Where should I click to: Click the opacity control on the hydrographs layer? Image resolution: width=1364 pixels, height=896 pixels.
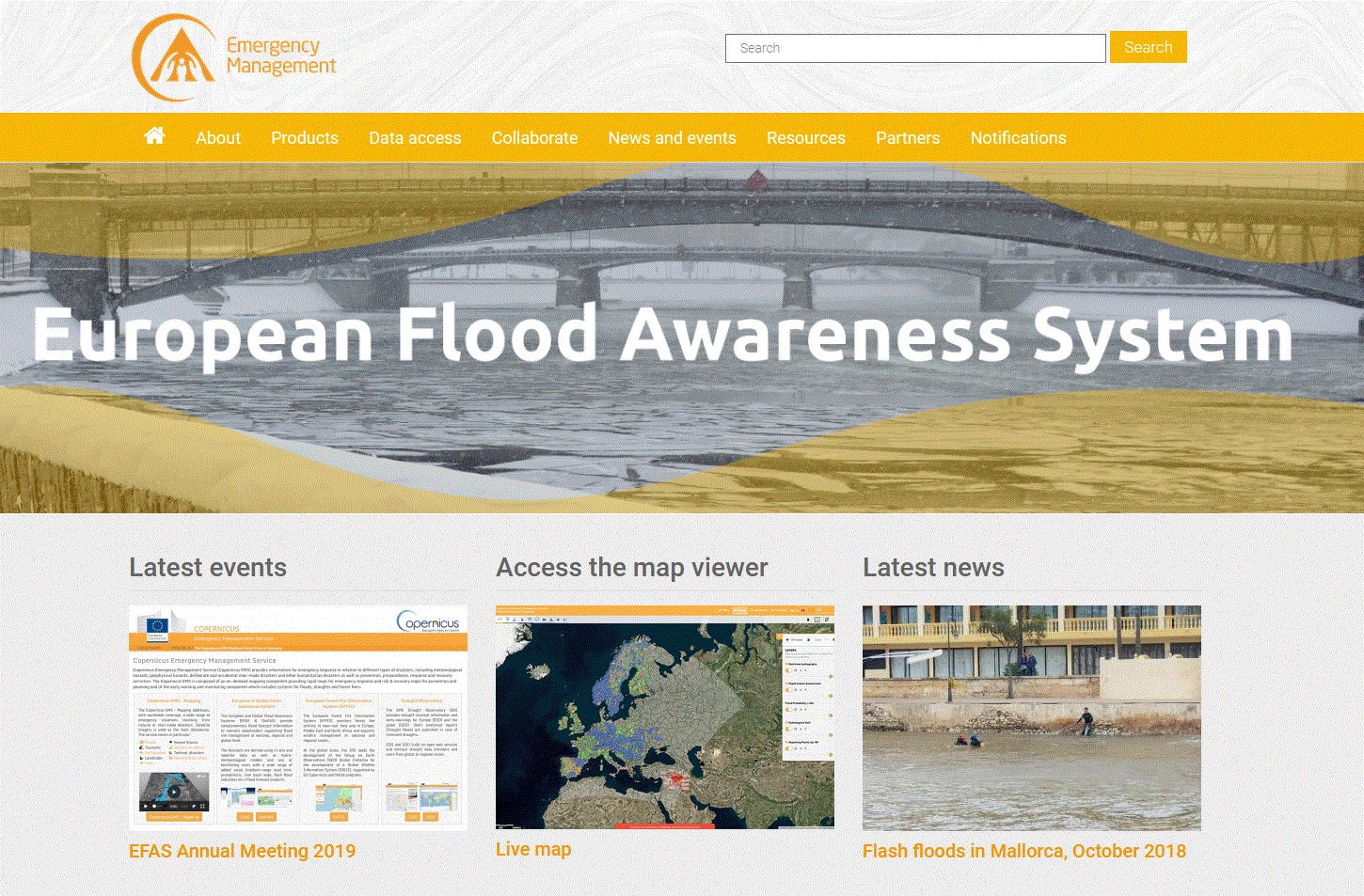[x=796, y=670]
